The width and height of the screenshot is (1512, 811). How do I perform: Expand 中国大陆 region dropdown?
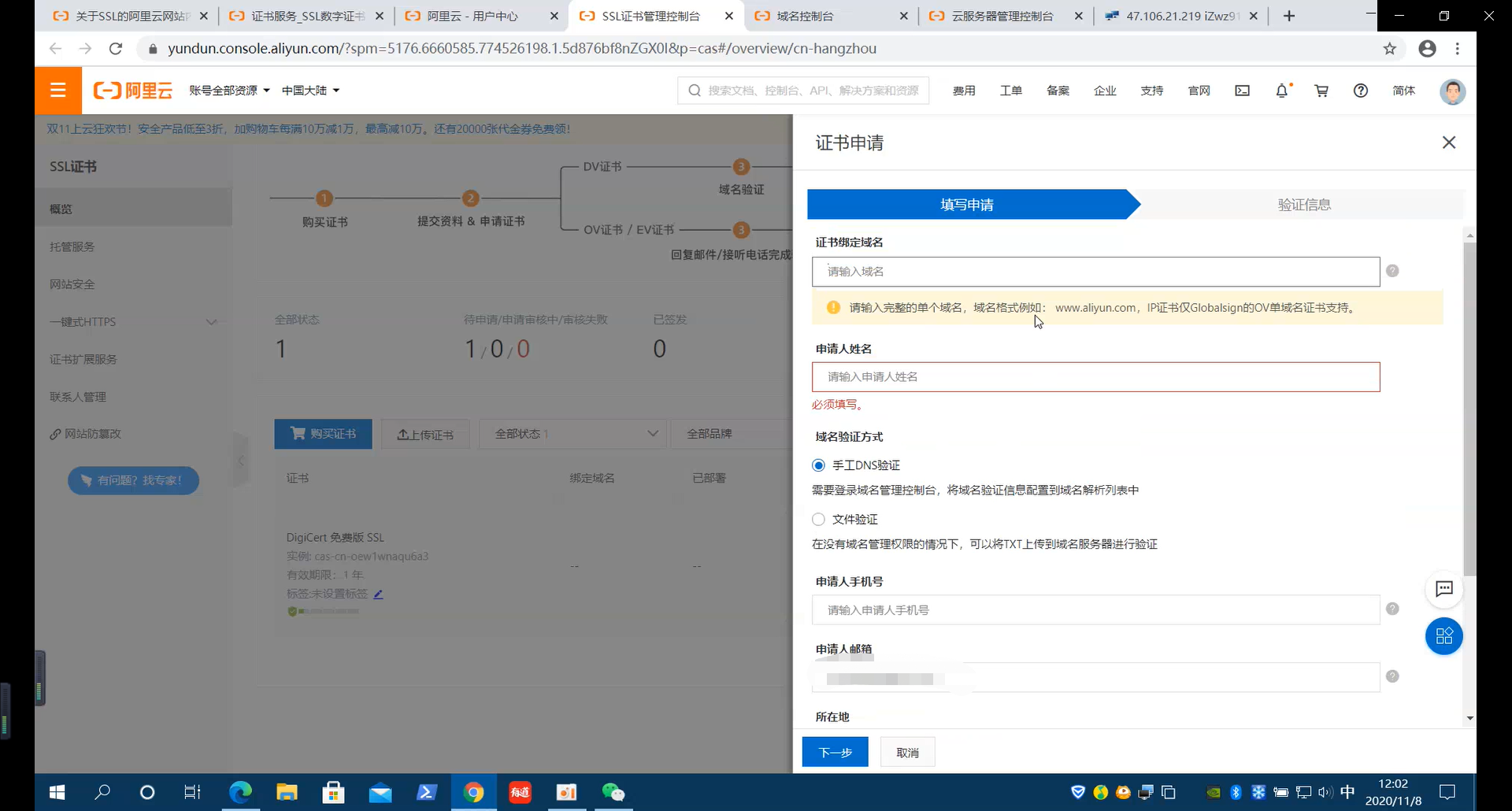(x=311, y=91)
